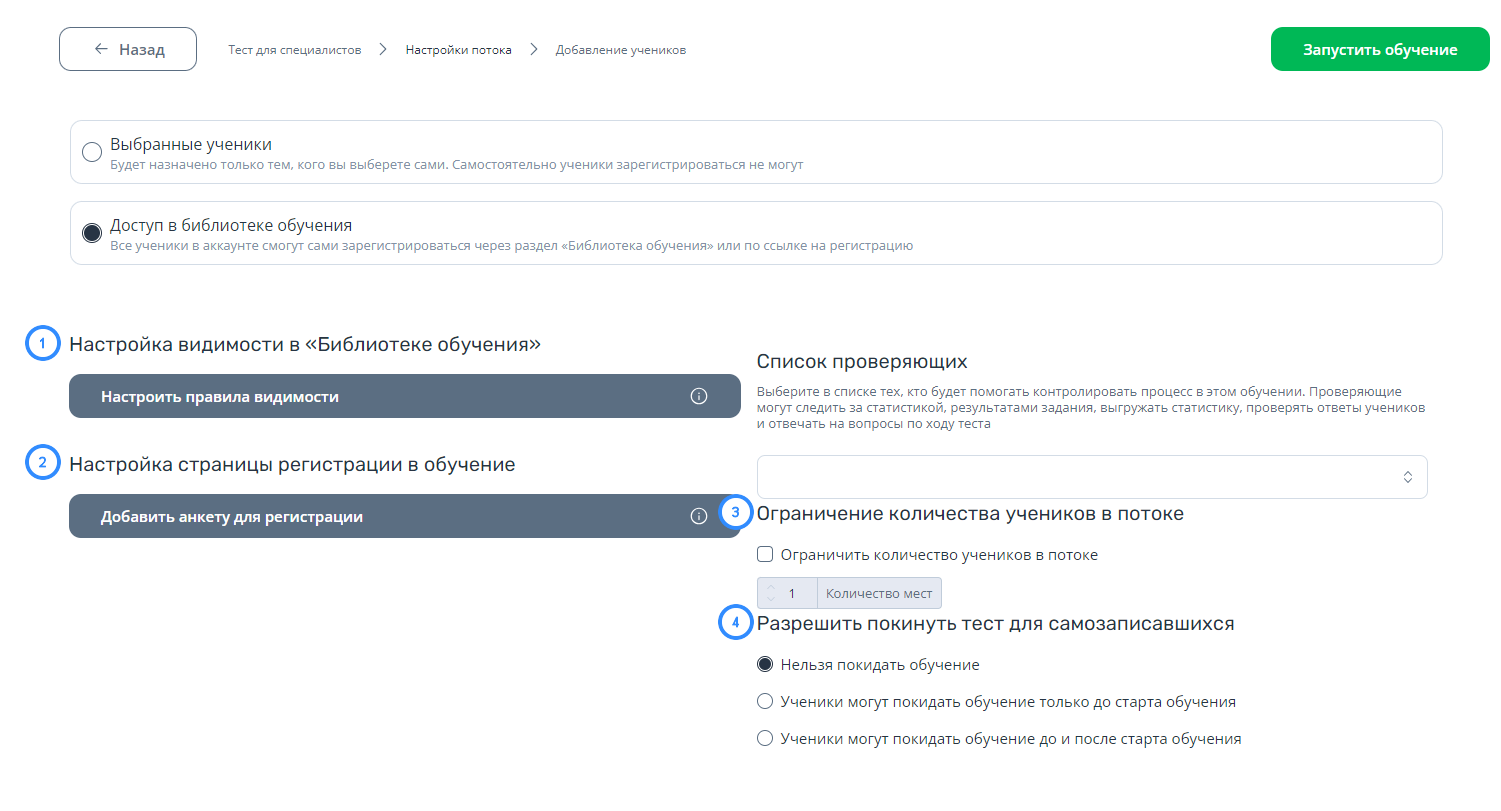Click heading 'Список проверяющих'
The width and height of the screenshot is (1501, 811).
[862, 361]
